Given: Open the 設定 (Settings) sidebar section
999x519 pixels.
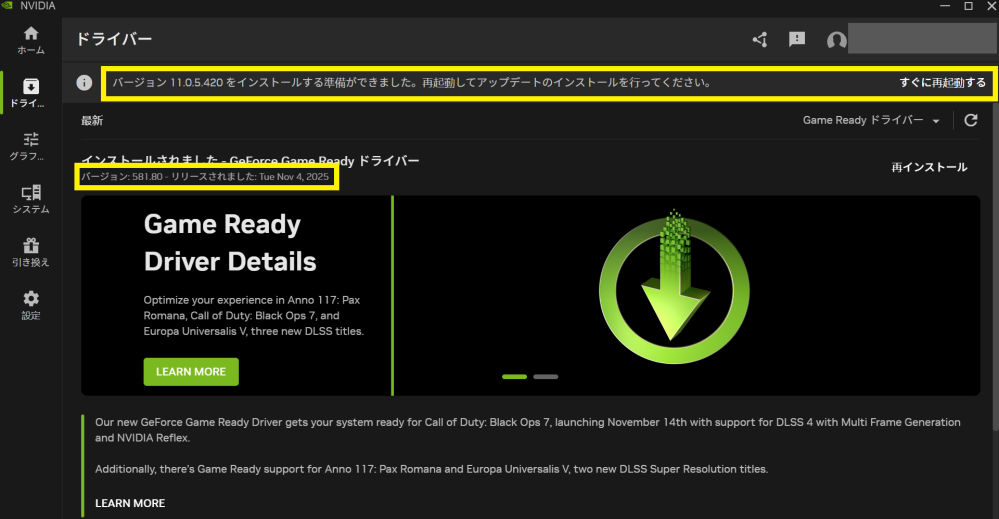Looking at the screenshot, I should (x=31, y=305).
